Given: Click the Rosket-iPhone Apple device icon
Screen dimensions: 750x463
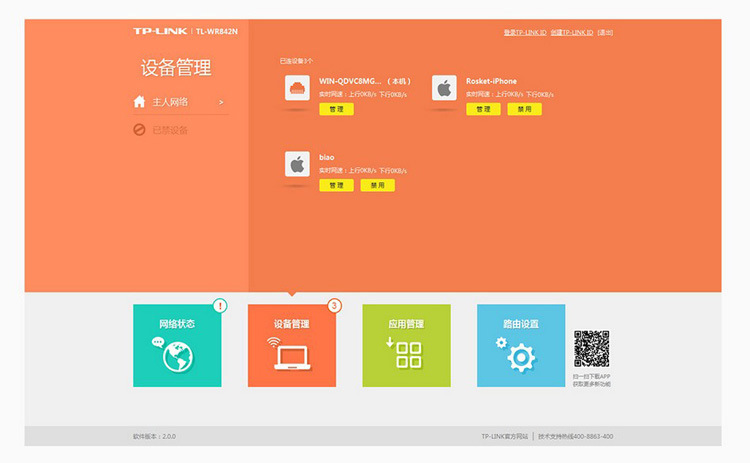Looking at the screenshot, I should 444,88.
